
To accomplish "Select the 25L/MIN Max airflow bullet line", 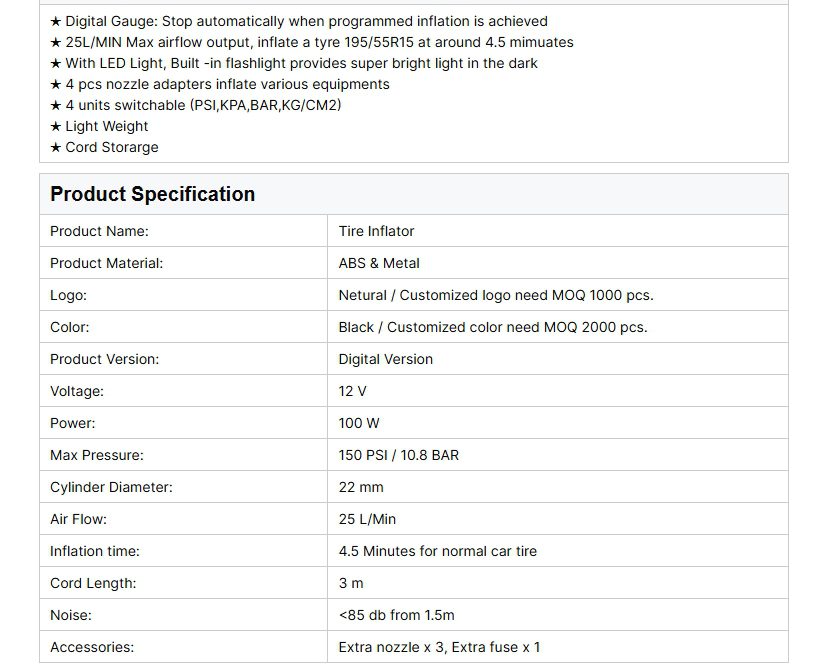I will click(x=311, y=42).
